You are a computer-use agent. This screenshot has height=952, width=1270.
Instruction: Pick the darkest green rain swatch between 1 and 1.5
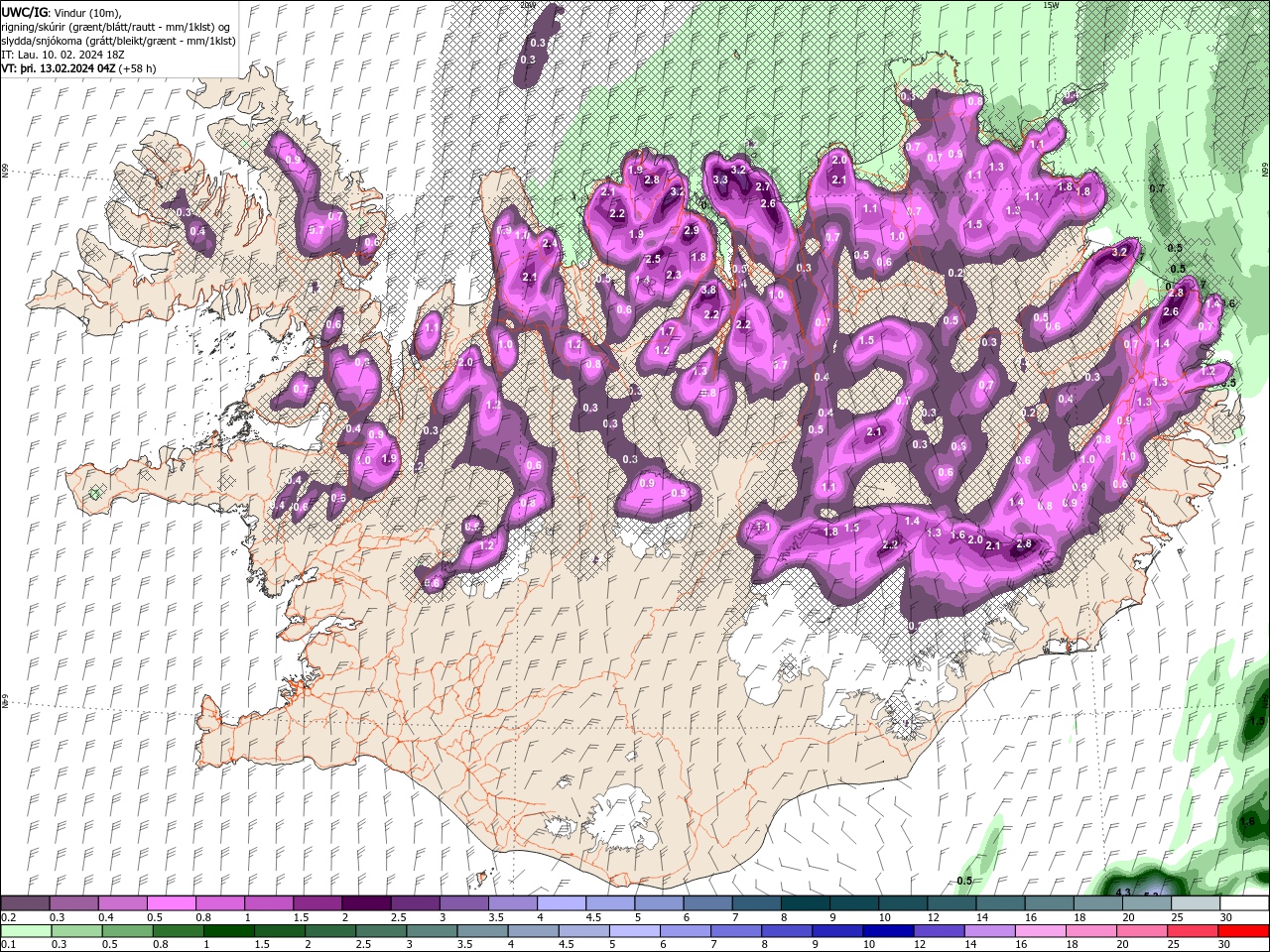(228, 931)
